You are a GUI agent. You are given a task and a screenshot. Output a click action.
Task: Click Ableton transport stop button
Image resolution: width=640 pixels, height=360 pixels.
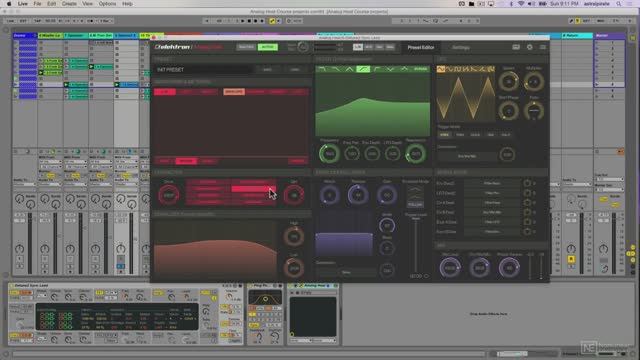click(x=249, y=20)
